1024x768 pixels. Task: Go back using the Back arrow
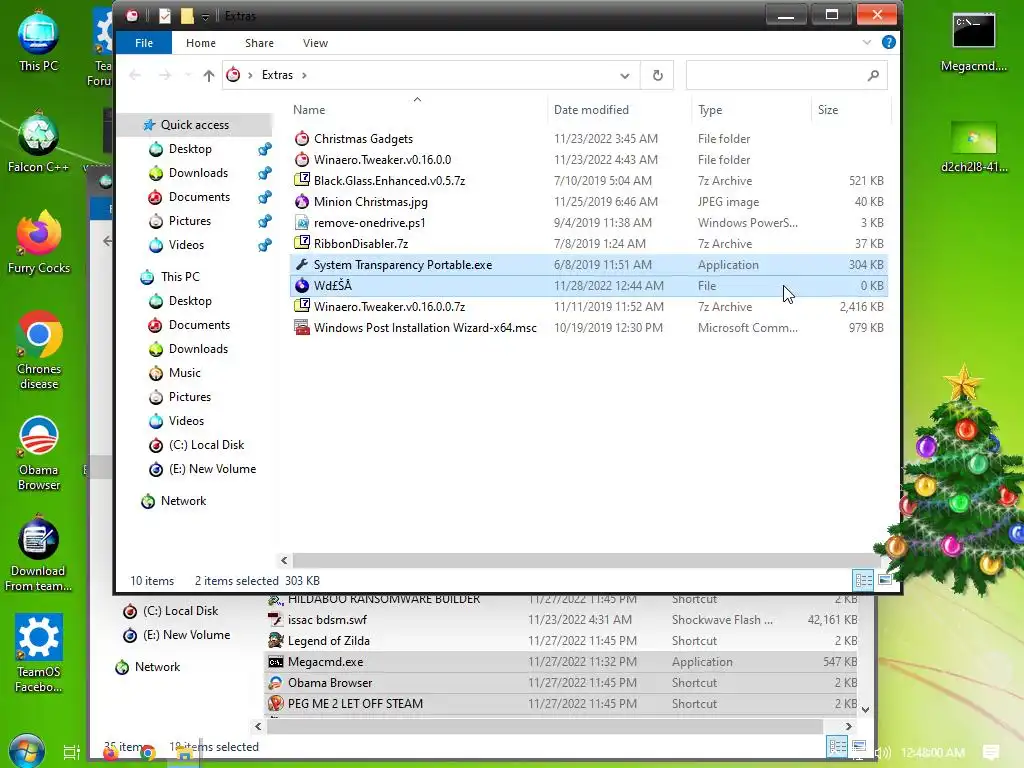pyautogui.click(x=135, y=75)
